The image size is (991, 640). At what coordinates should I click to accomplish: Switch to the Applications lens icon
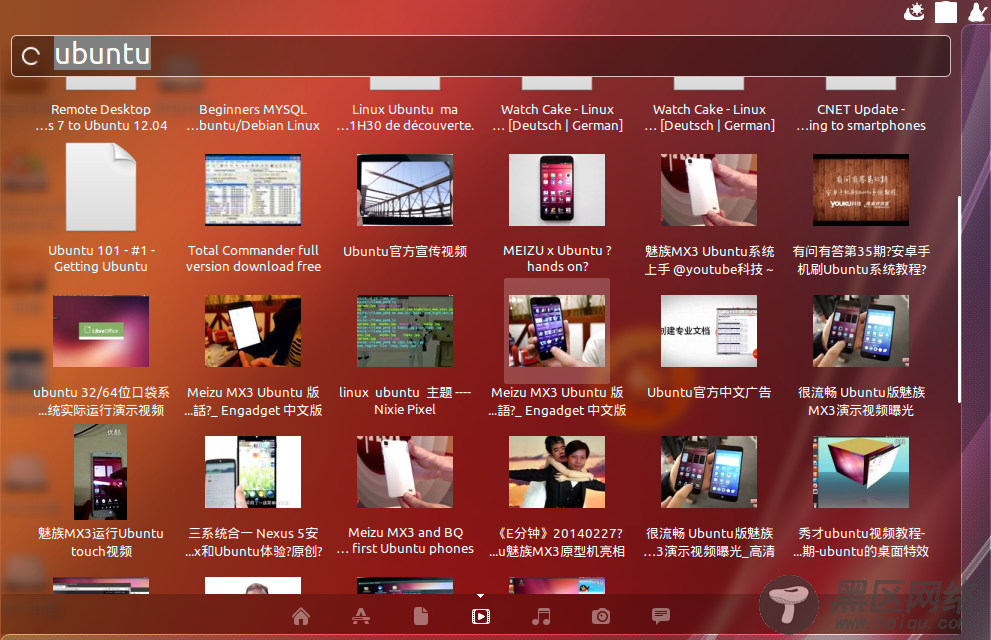361,616
